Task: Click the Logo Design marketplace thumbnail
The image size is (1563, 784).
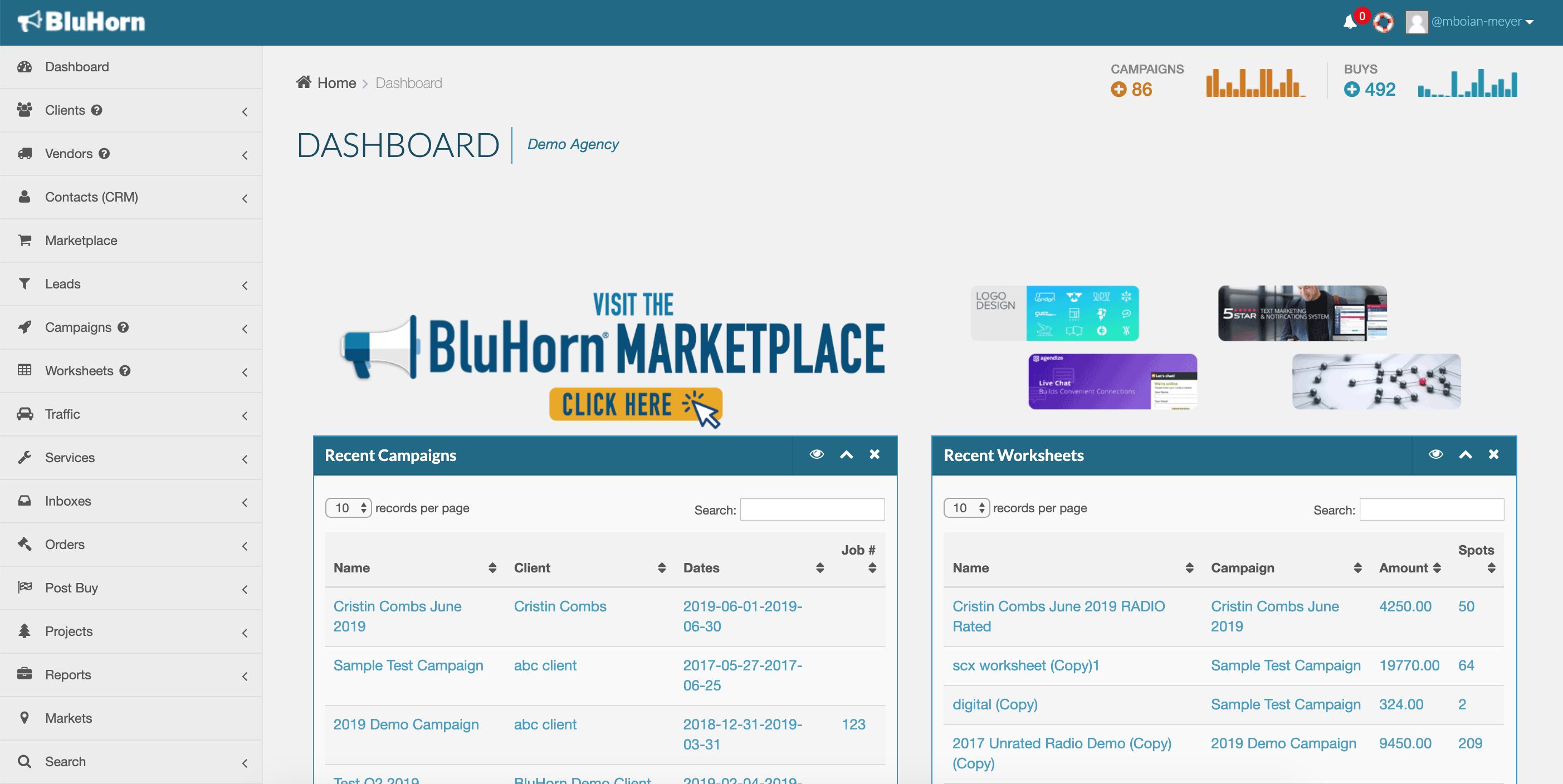Action: tap(1054, 313)
